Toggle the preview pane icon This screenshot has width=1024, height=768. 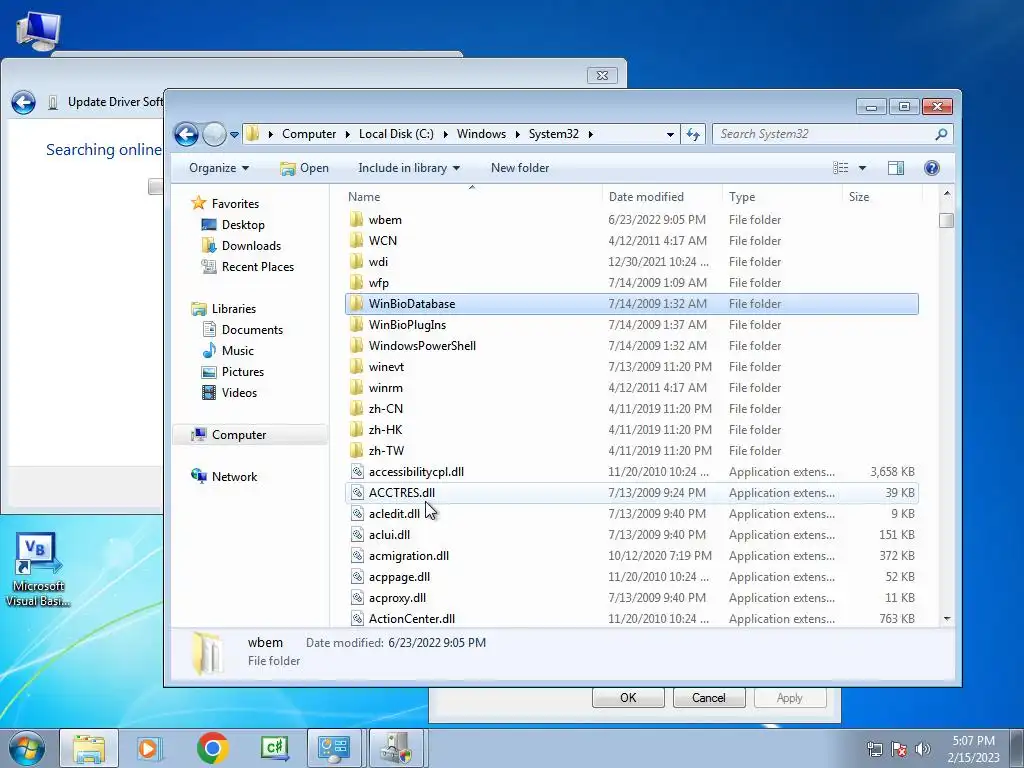pyautogui.click(x=896, y=168)
